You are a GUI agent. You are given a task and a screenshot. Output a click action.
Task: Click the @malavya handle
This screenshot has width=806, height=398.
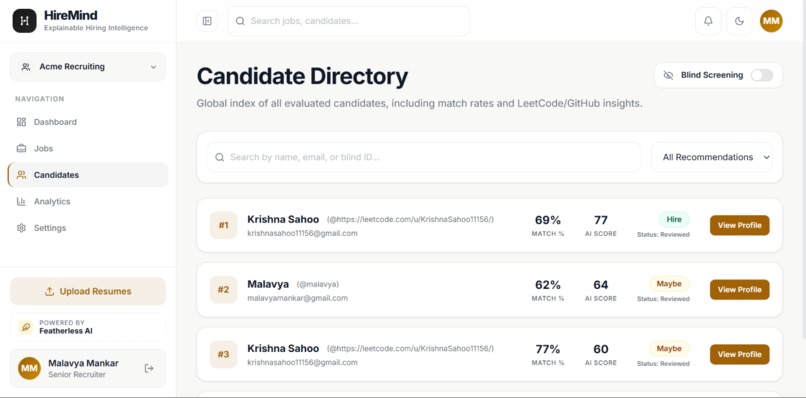318,284
